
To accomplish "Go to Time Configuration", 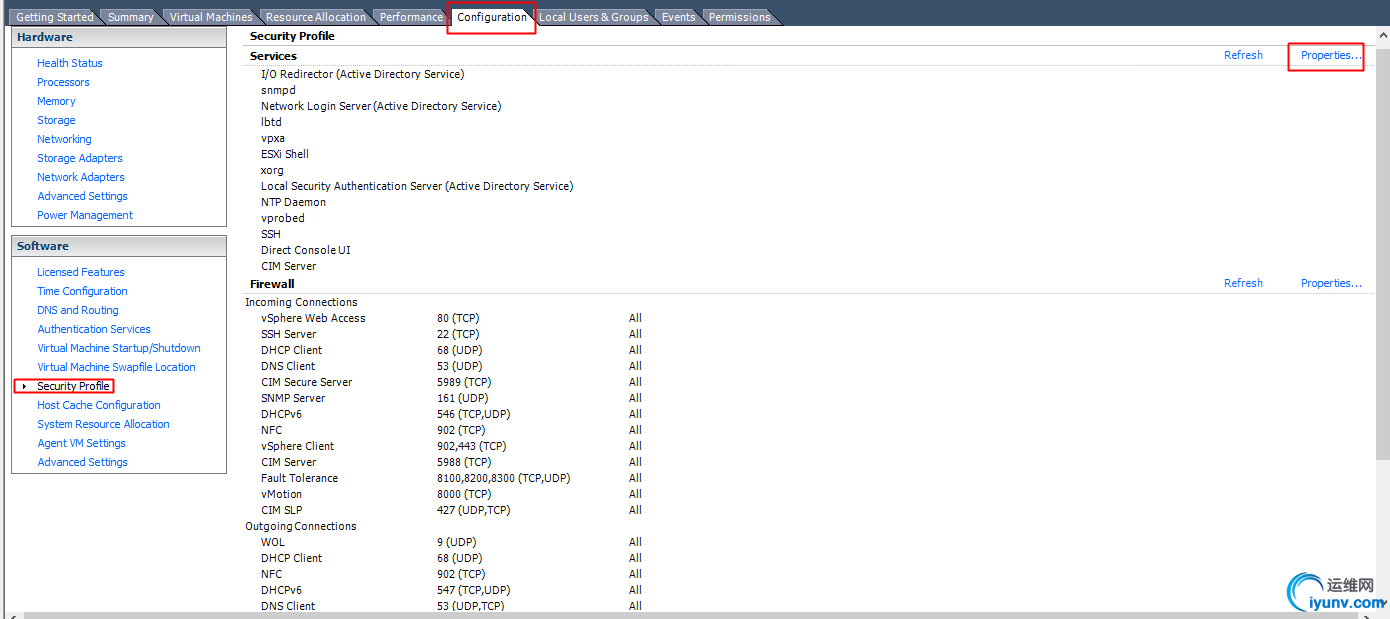I will 82,291.
